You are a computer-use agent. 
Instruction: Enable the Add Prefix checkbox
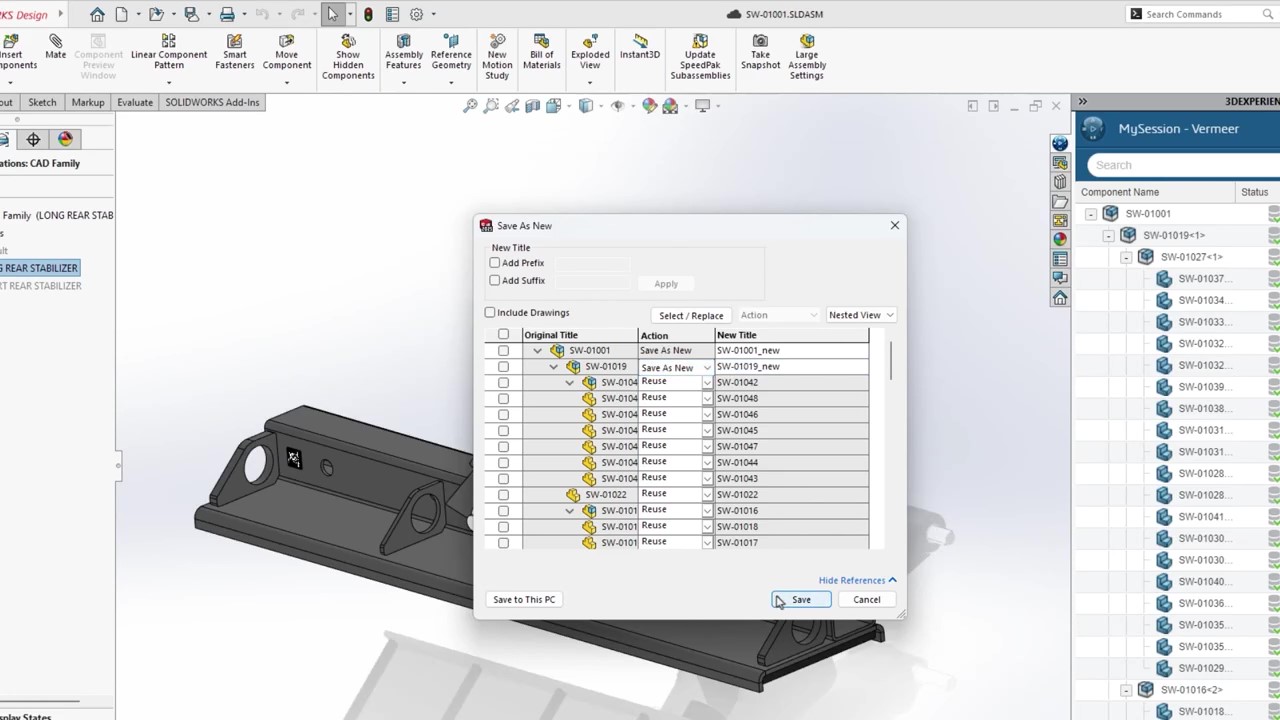pos(494,262)
